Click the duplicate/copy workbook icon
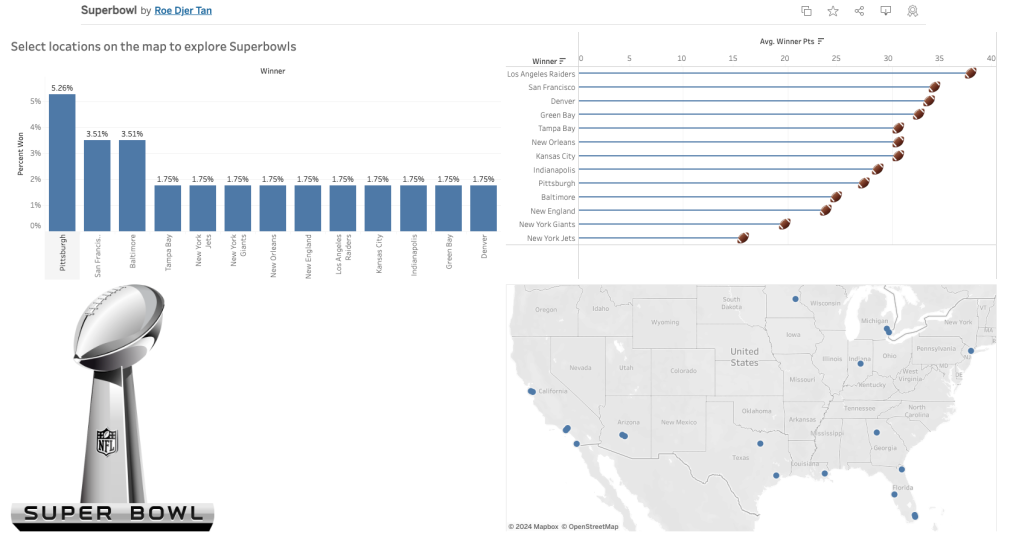This screenshot has height=538, width=1022. (806, 11)
